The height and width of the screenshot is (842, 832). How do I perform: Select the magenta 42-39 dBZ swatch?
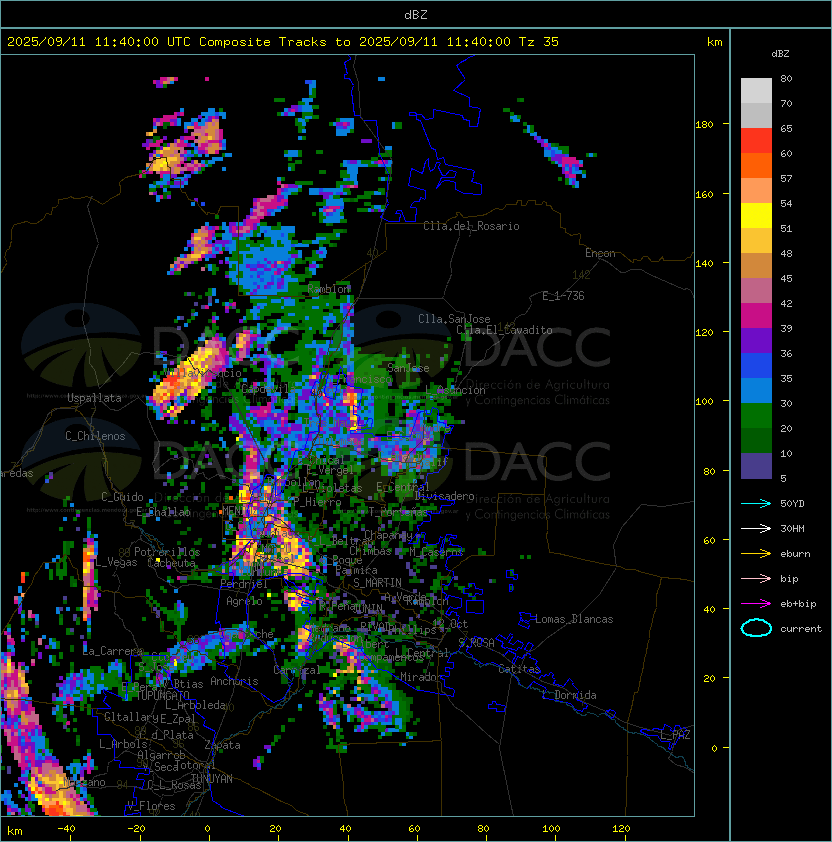756,316
